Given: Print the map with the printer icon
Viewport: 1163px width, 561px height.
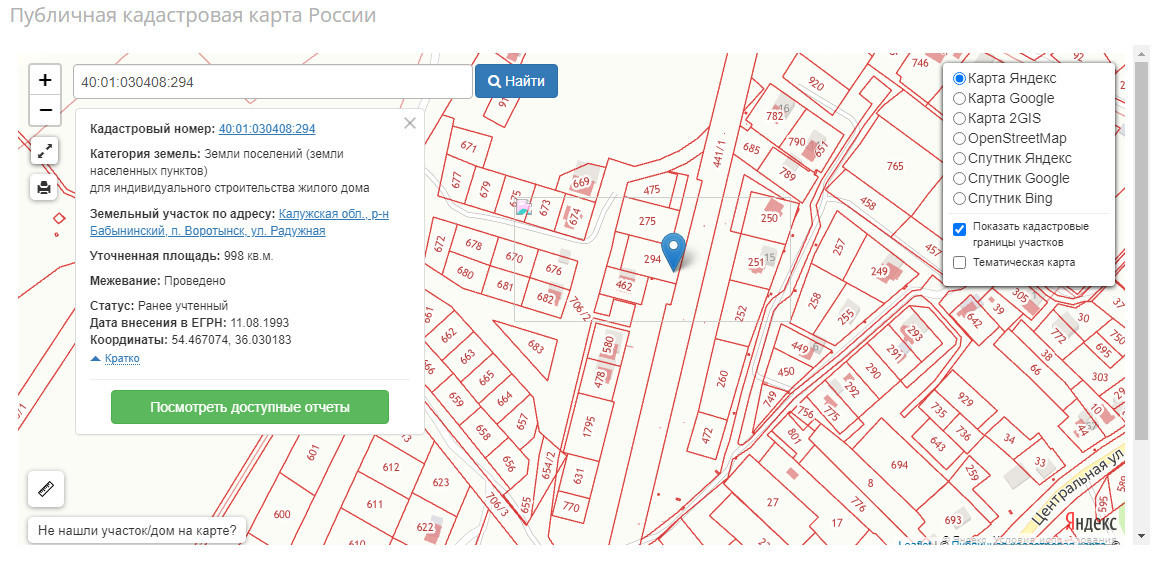Looking at the screenshot, I should 45,188.
